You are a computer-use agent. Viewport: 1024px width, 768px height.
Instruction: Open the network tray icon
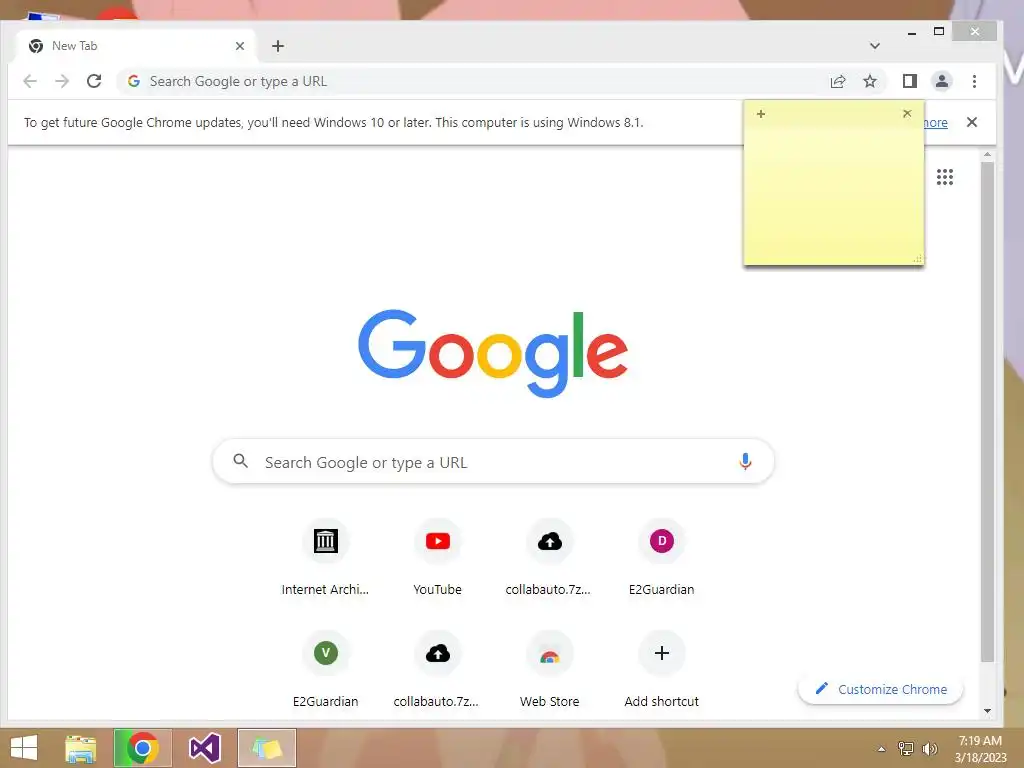pyautogui.click(x=906, y=748)
